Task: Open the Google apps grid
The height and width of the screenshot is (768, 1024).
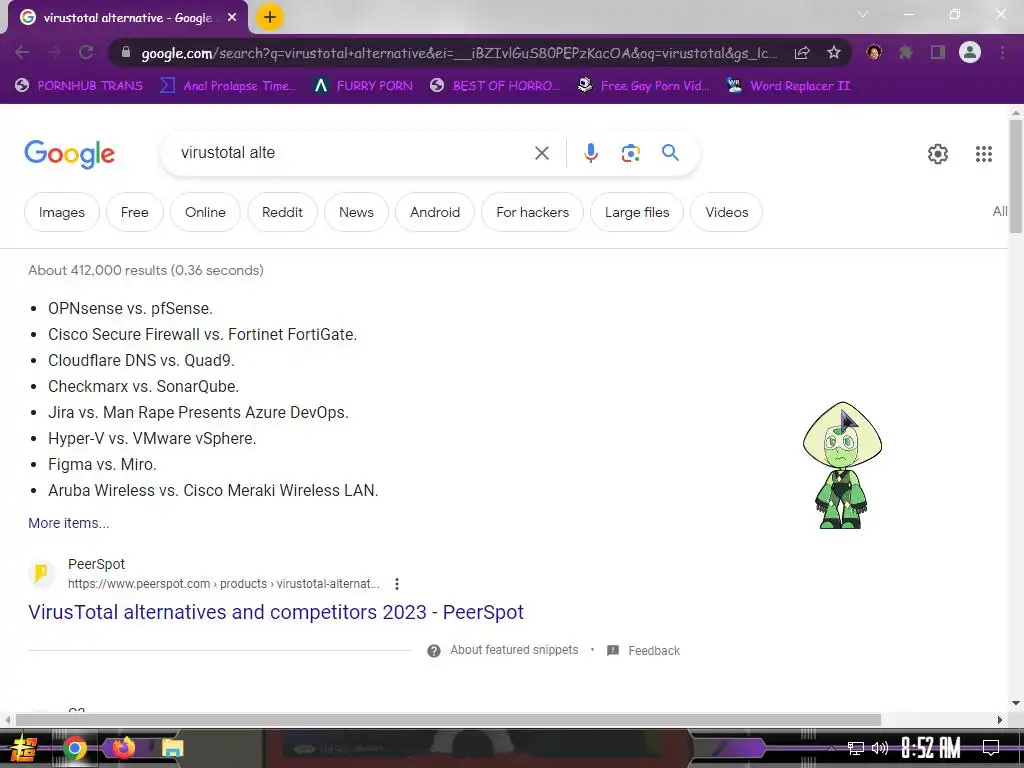Action: point(984,154)
